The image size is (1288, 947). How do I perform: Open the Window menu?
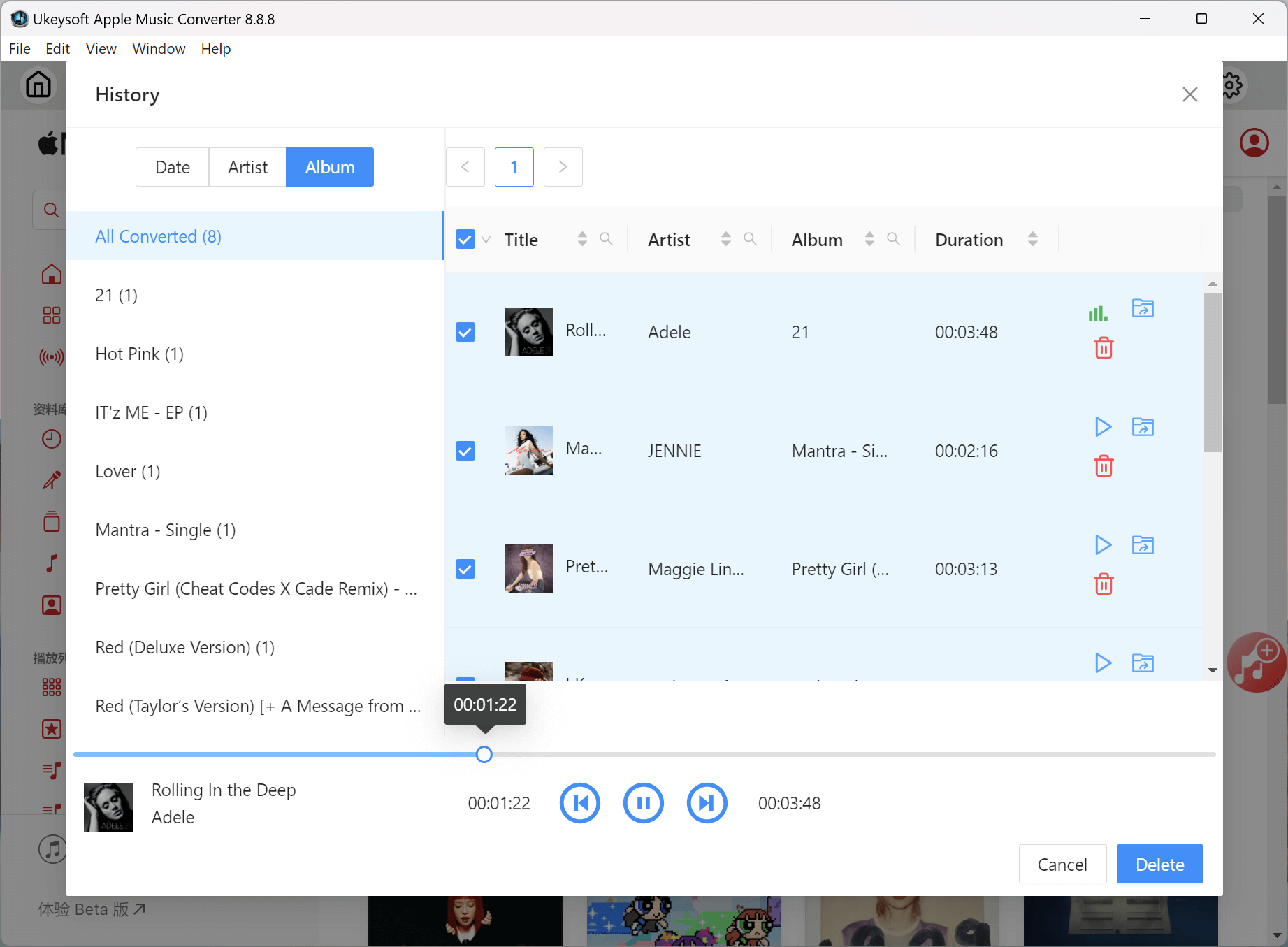159,49
